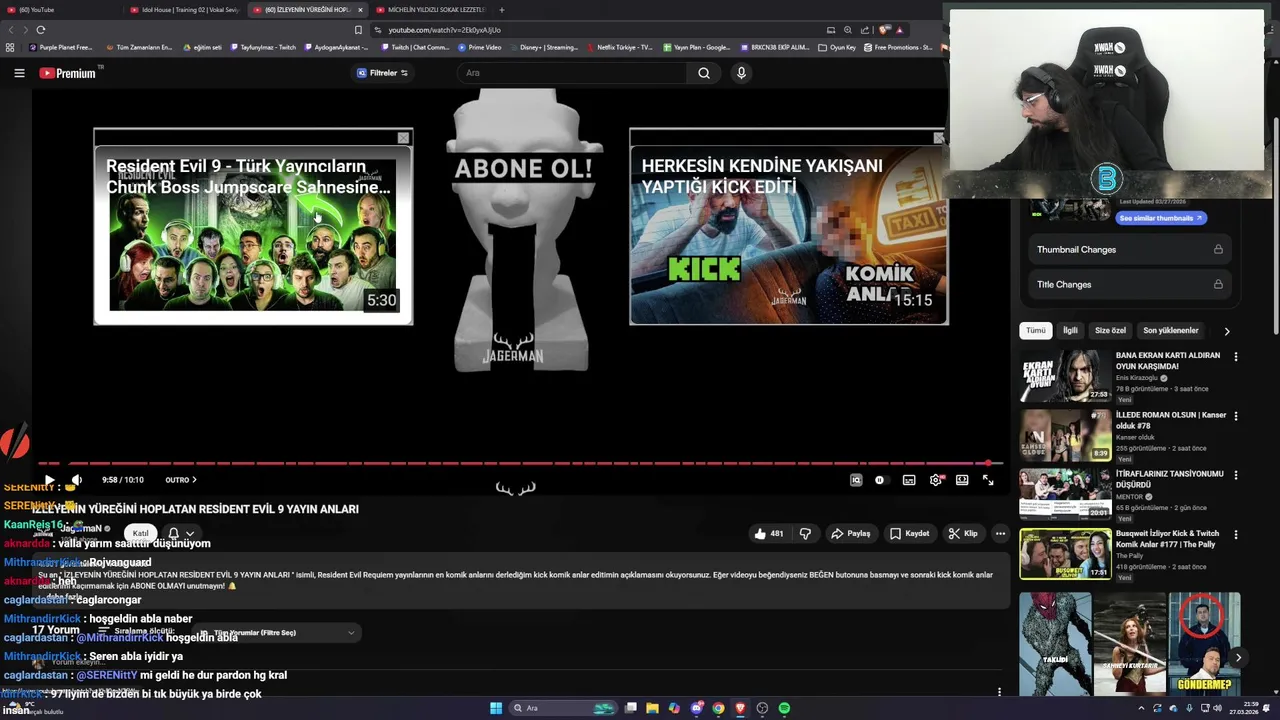Reload the page with refresh icon

click(41, 30)
